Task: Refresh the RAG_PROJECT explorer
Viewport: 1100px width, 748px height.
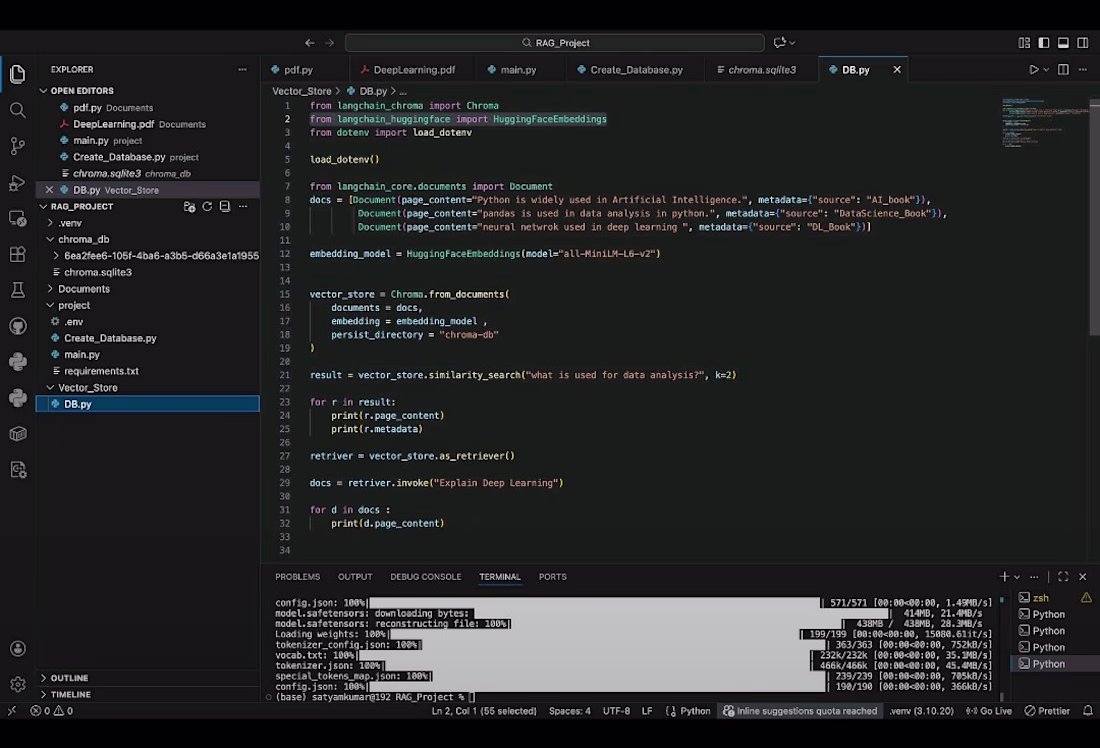Action: coord(207,206)
